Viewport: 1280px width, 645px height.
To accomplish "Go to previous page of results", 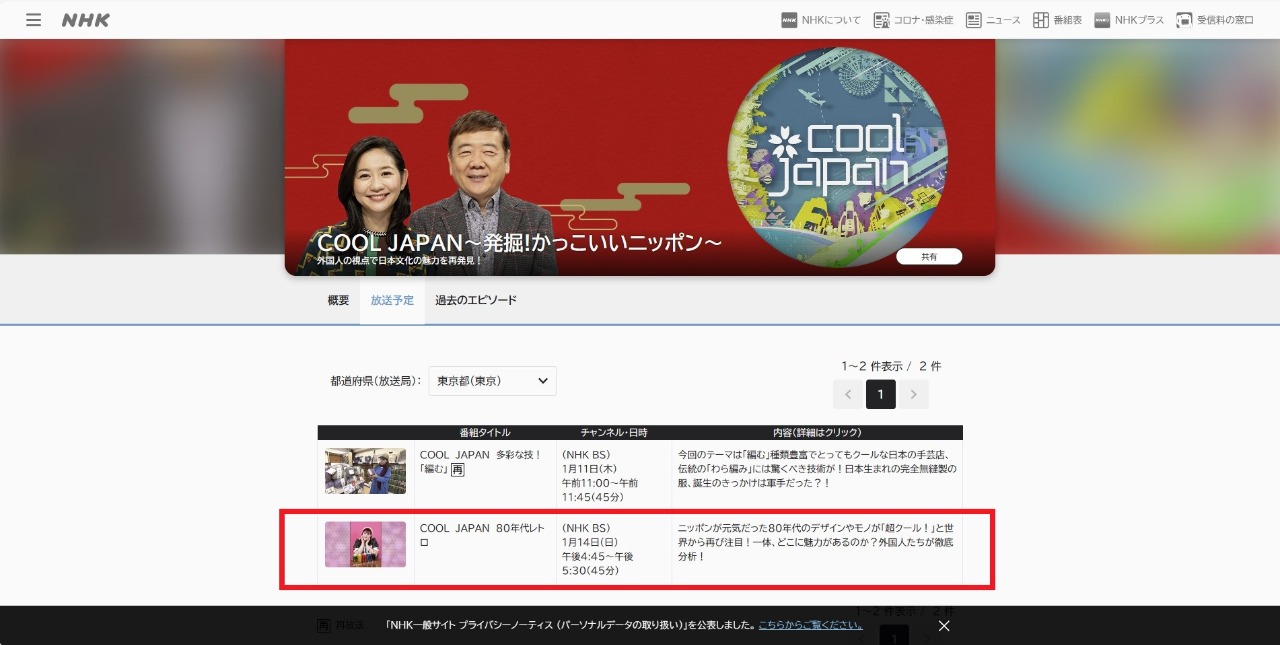I will [848, 394].
